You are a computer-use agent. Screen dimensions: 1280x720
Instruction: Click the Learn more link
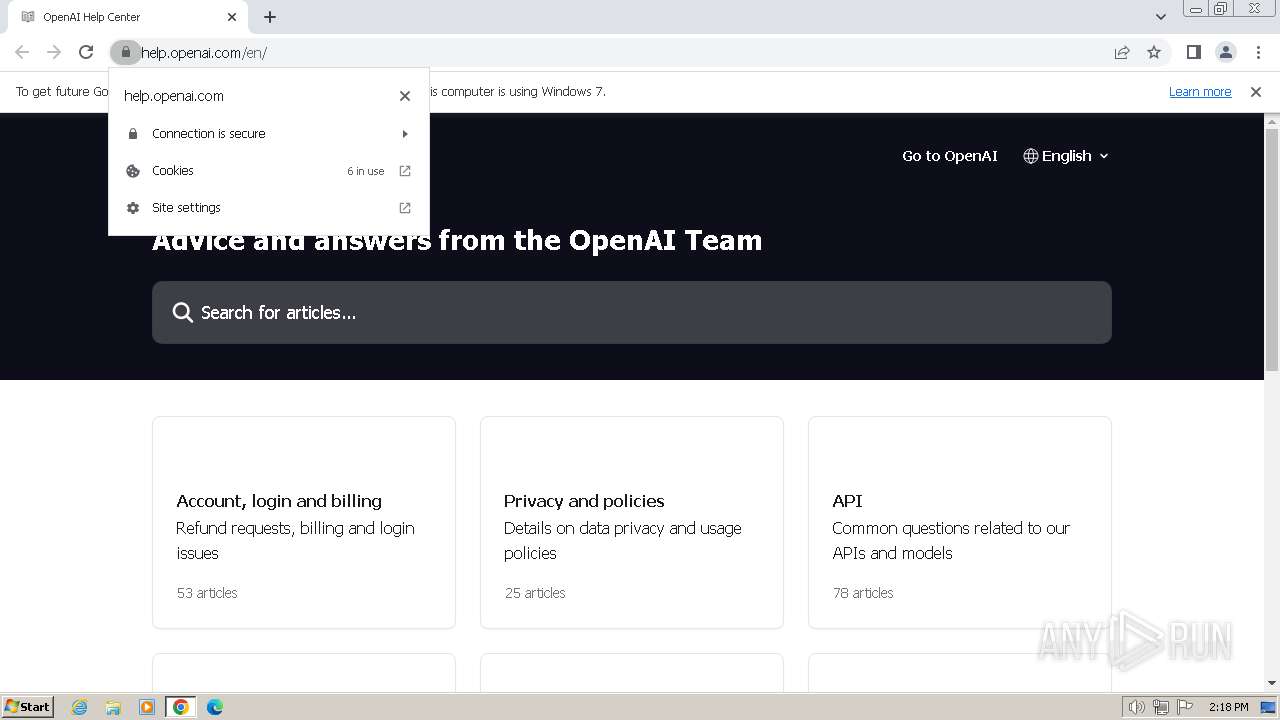pos(1200,92)
